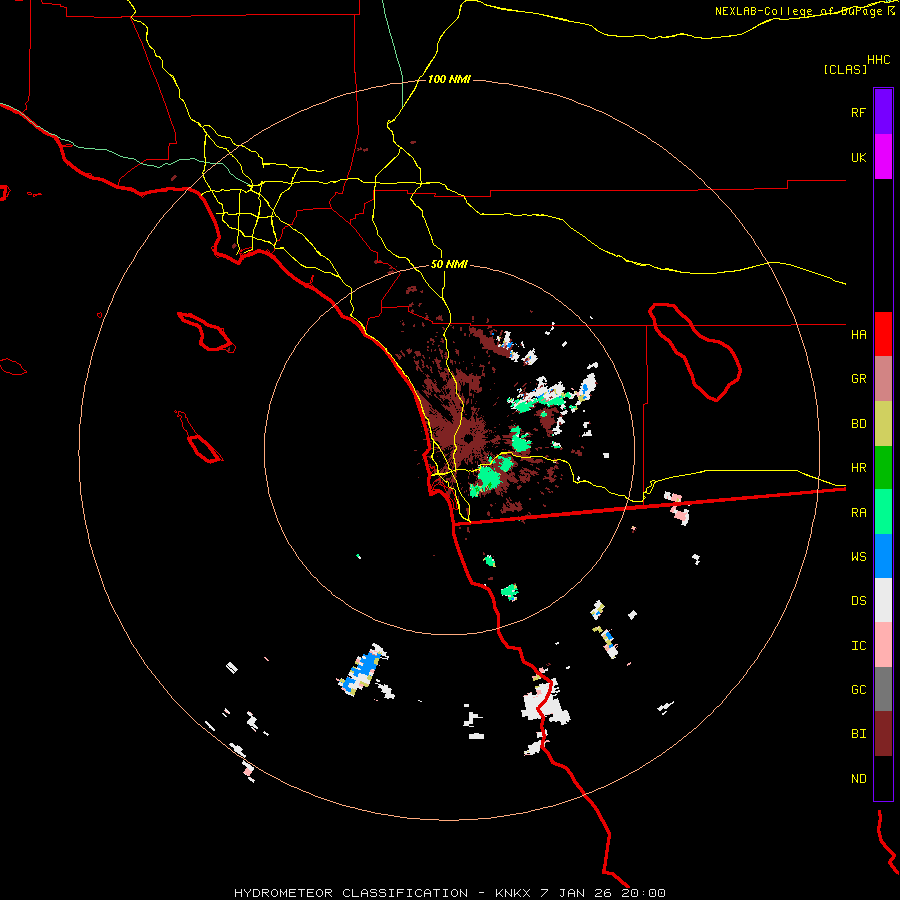Click the brown BI legend color swatch
Screen dimensions: 900x900
tap(883, 734)
